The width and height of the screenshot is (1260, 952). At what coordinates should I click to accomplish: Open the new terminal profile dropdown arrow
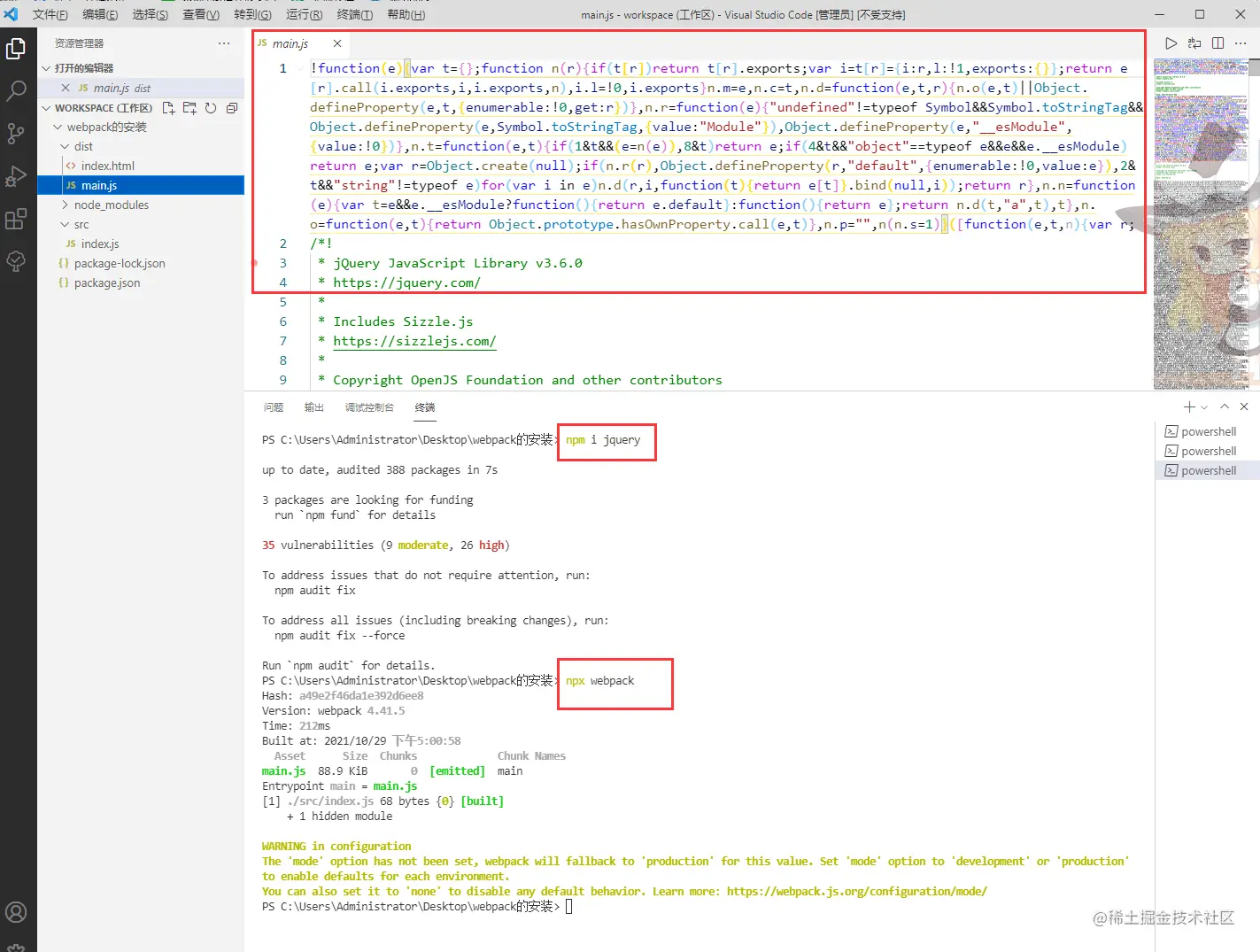[x=1205, y=407]
